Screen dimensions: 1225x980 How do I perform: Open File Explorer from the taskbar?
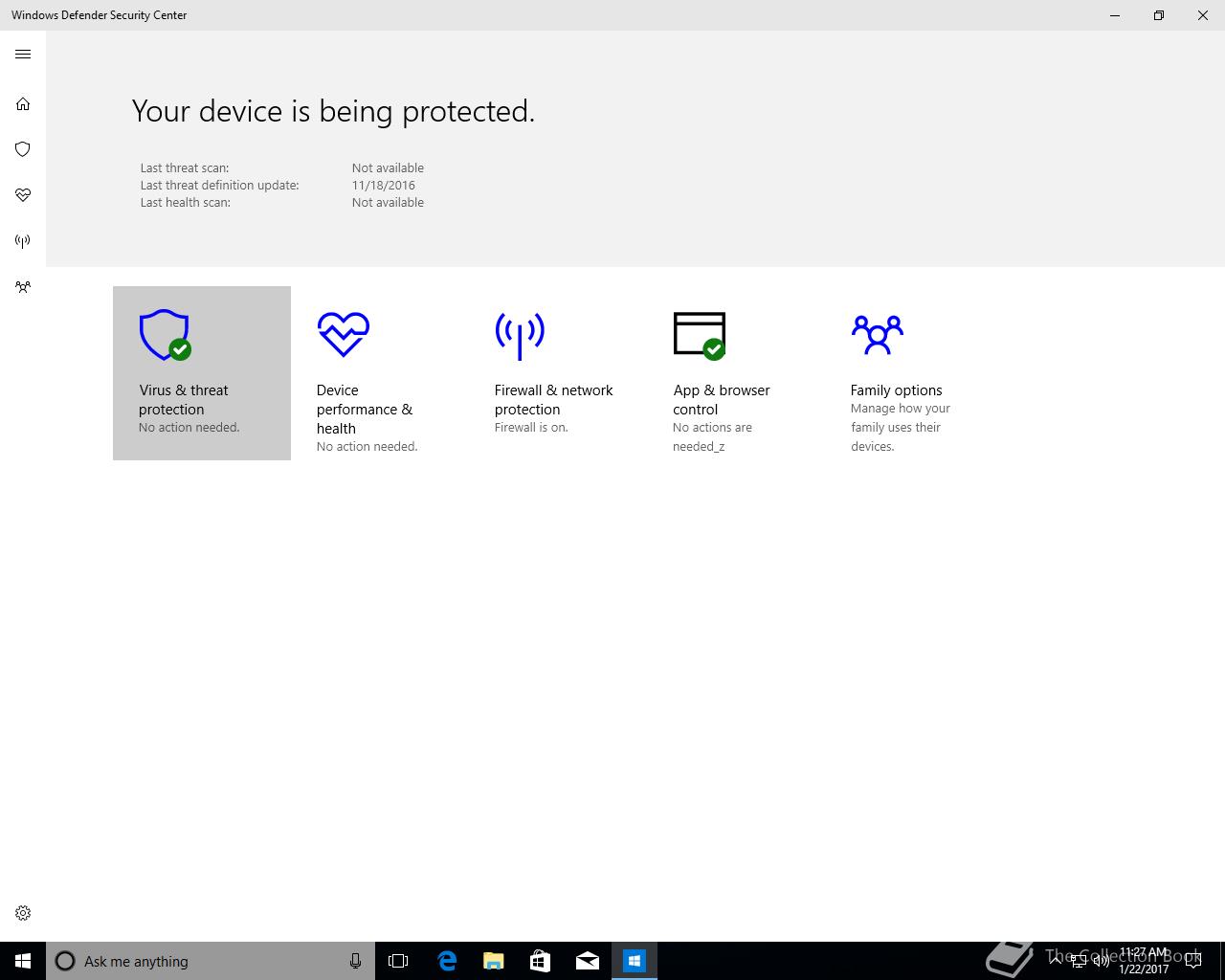coord(494,961)
